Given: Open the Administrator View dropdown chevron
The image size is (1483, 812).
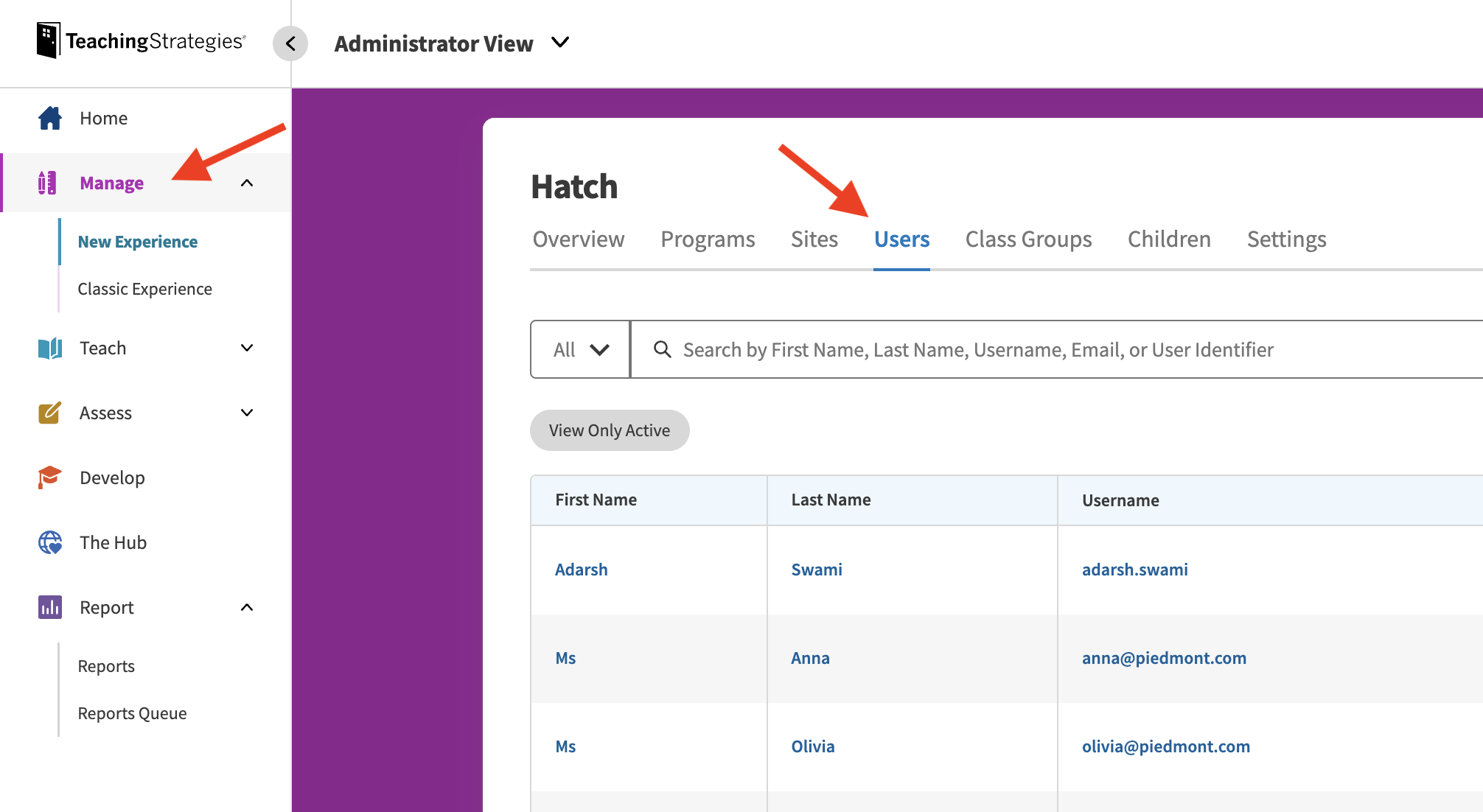Looking at the screenshot, I should pyautogui.click(x=560, y=43).
